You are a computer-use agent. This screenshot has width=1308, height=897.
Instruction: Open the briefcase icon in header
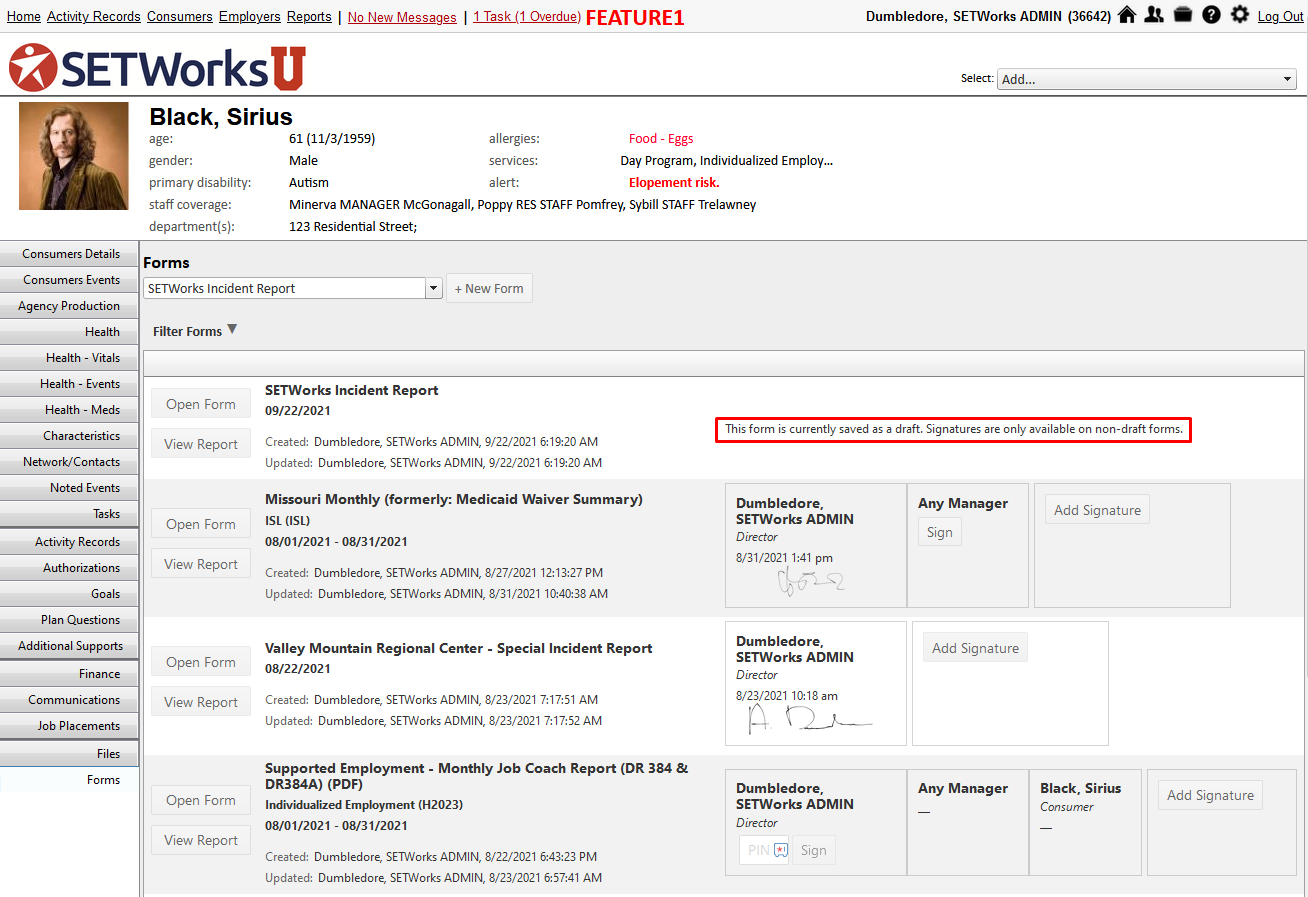point(1183,15)
